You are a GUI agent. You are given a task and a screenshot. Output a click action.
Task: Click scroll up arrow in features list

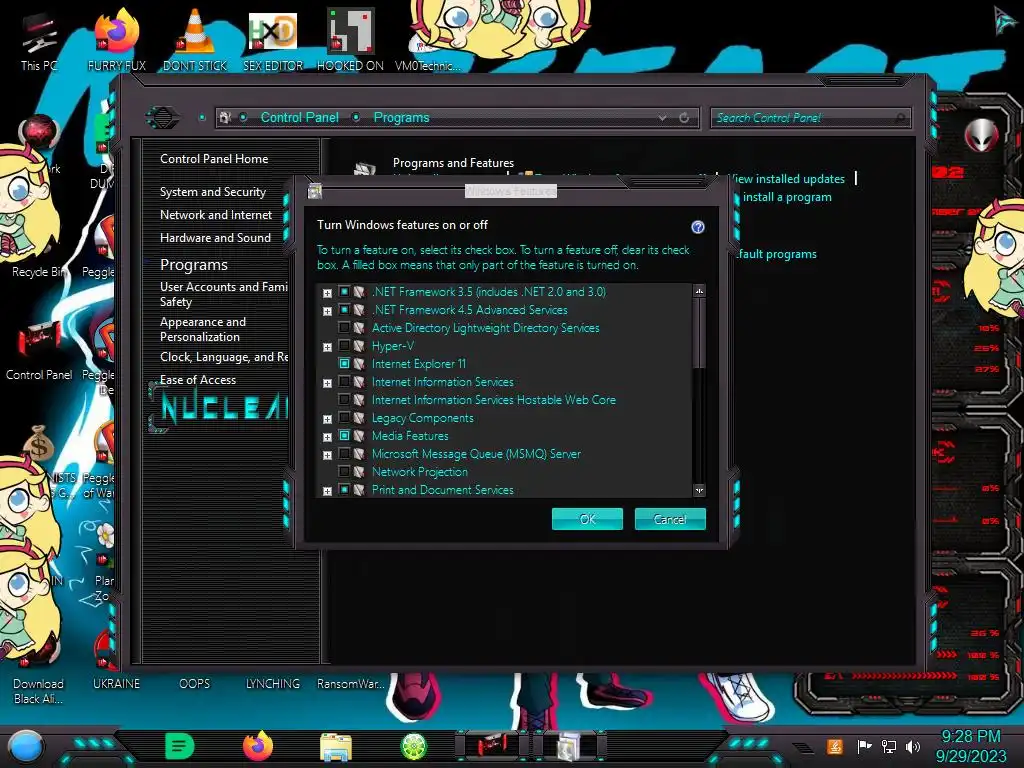699,291
